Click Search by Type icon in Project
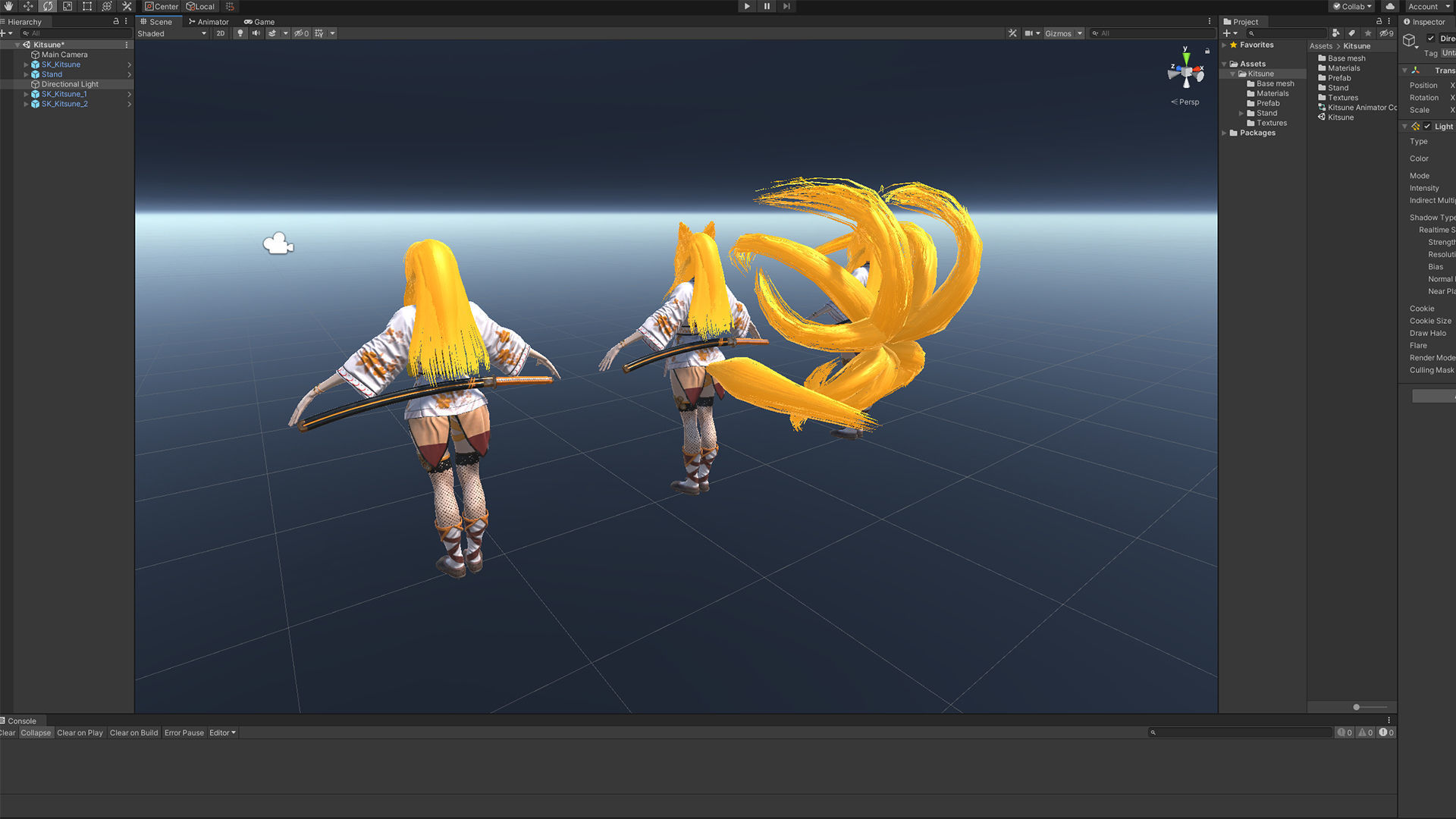 click(x=1335, y=33)
